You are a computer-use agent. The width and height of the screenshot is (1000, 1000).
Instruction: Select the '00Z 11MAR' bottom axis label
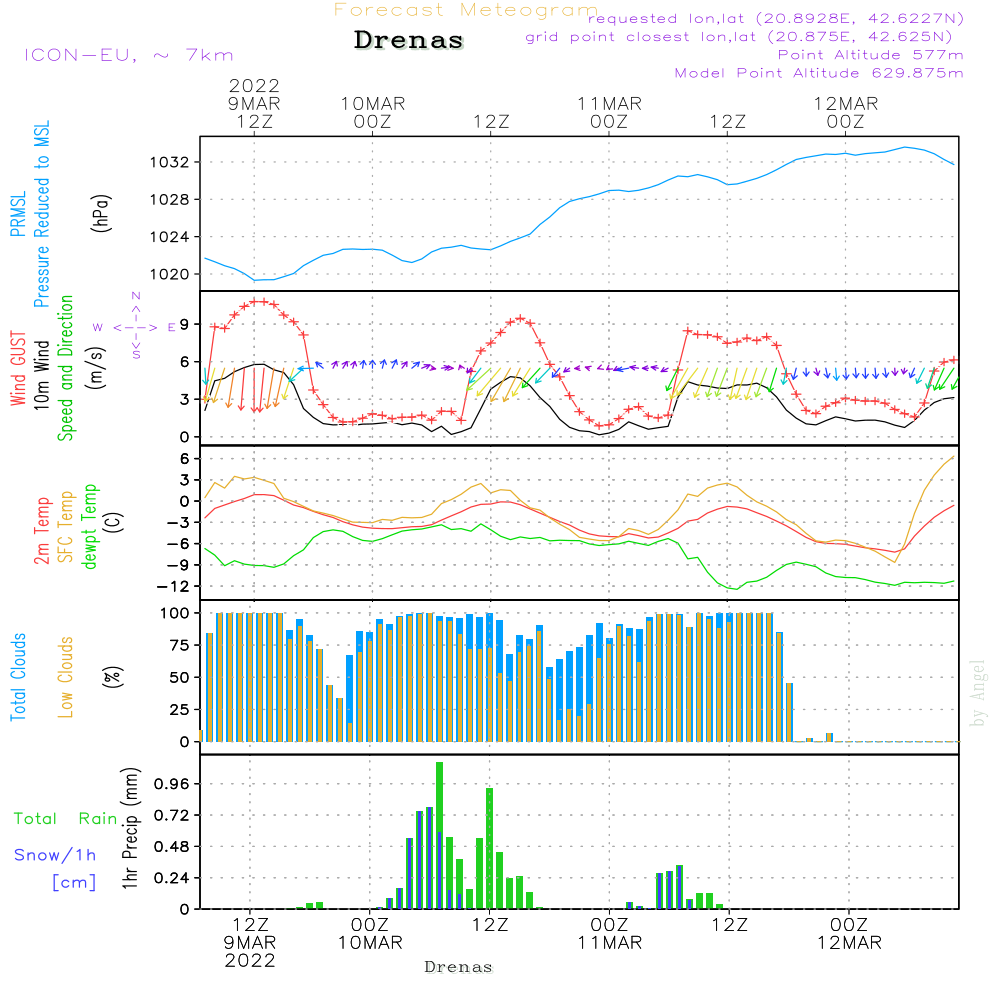[610, 934]
